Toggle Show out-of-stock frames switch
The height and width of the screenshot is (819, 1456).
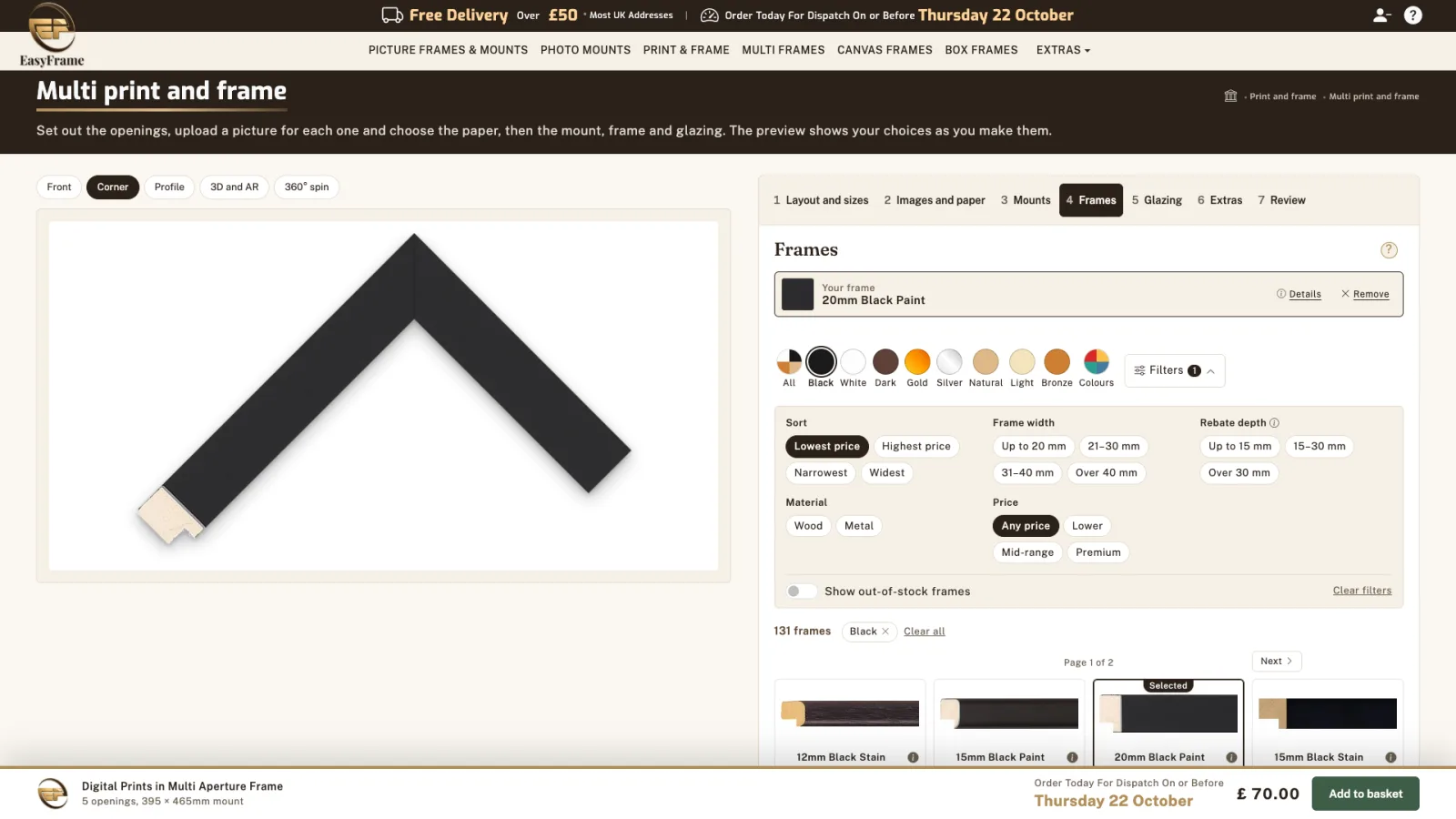(801, 591)
